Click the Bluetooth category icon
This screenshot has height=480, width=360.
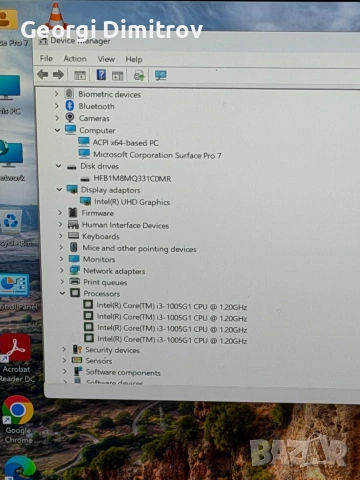coord(69,105)
